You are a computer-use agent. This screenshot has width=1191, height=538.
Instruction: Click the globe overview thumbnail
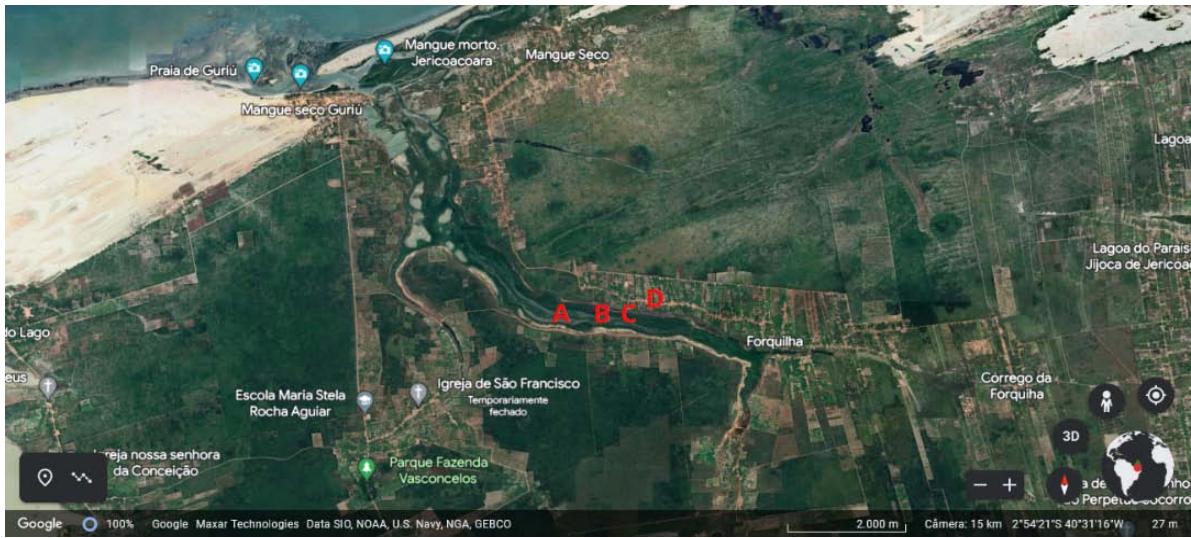1141,465
